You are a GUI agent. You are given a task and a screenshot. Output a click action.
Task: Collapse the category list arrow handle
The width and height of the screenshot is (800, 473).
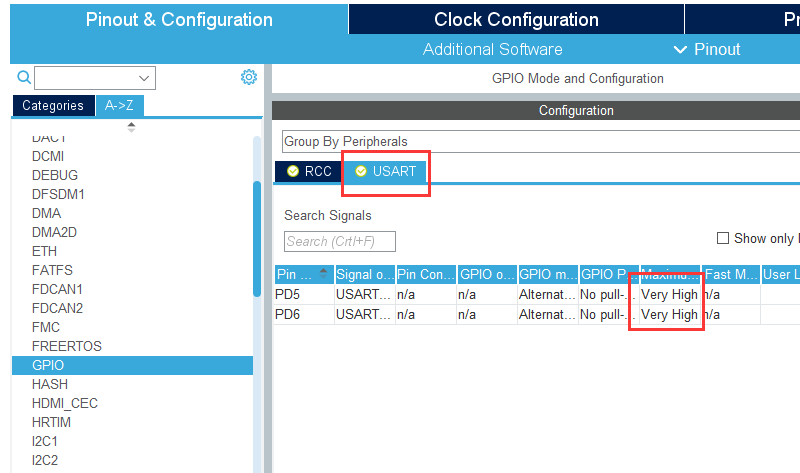131,127
